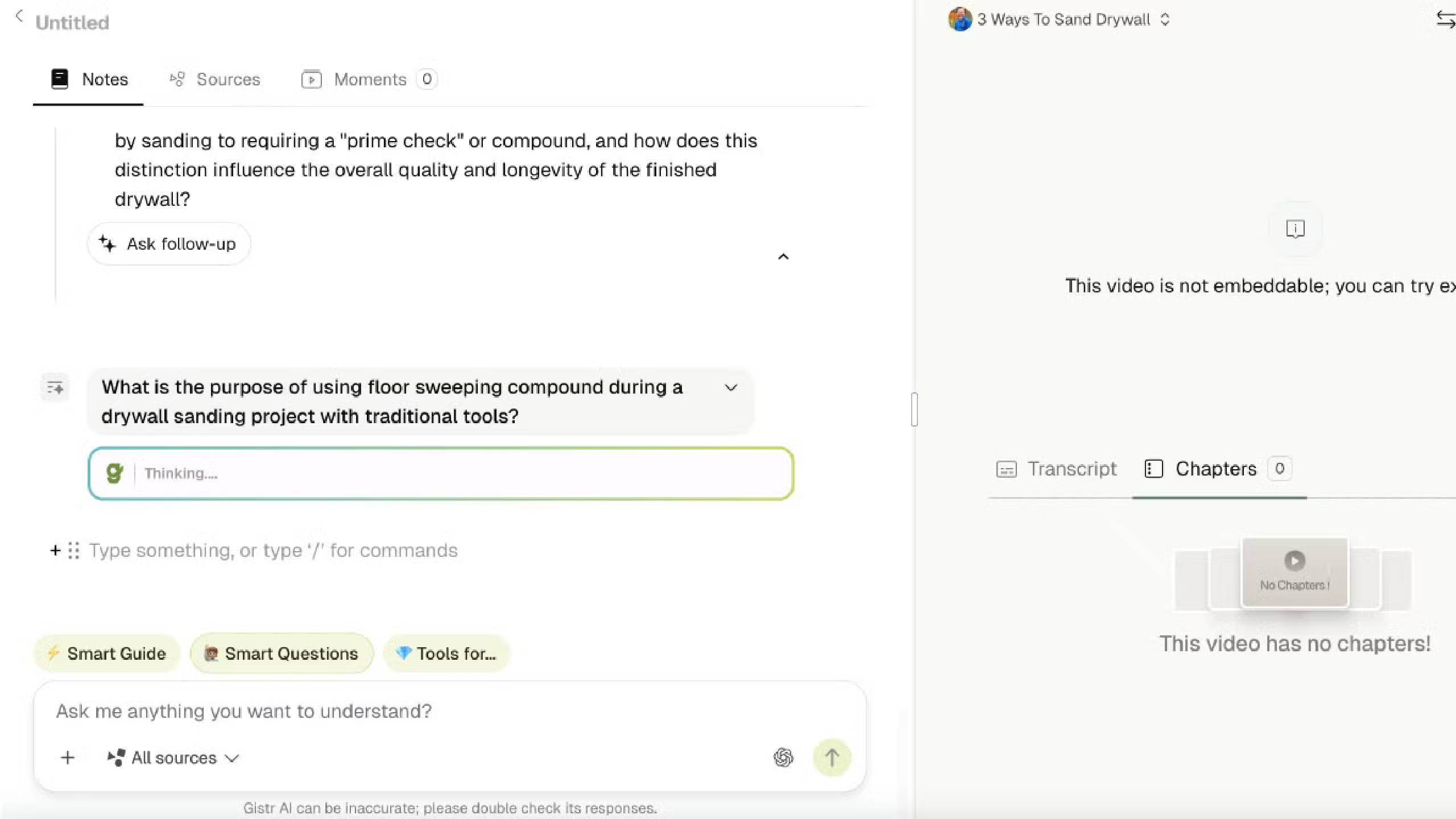The width and height of the screenshot is (1456, 819).
Task: Click the info icon above video message
Action: tap(1295, 229)
